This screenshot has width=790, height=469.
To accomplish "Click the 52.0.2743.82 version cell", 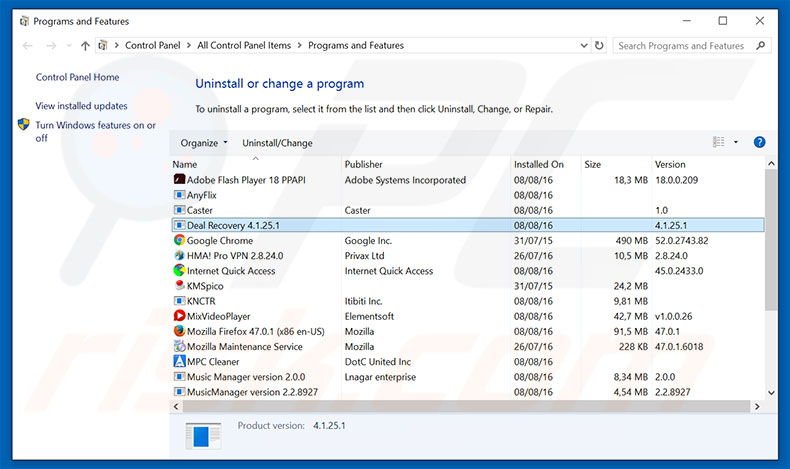I will [681, 240].
